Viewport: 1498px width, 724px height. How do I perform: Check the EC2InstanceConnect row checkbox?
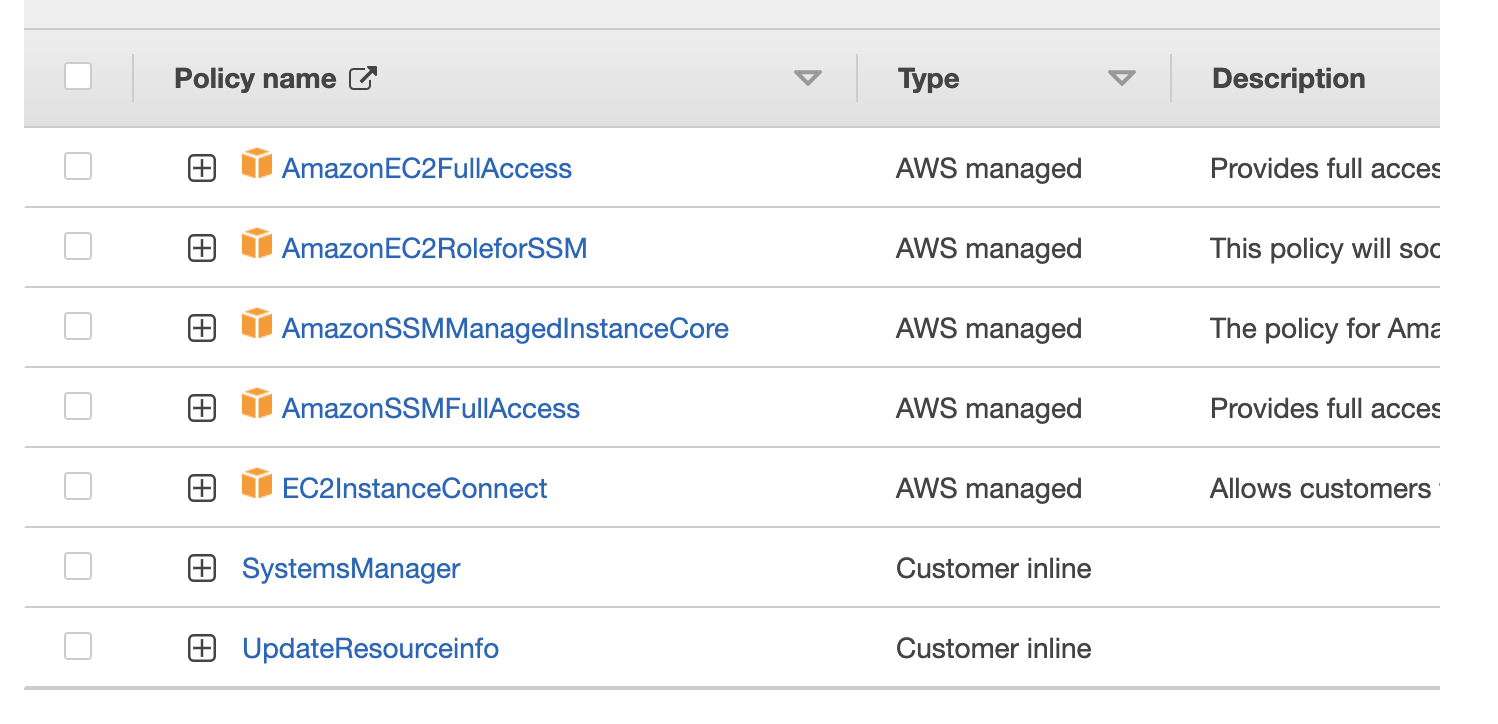77,487
